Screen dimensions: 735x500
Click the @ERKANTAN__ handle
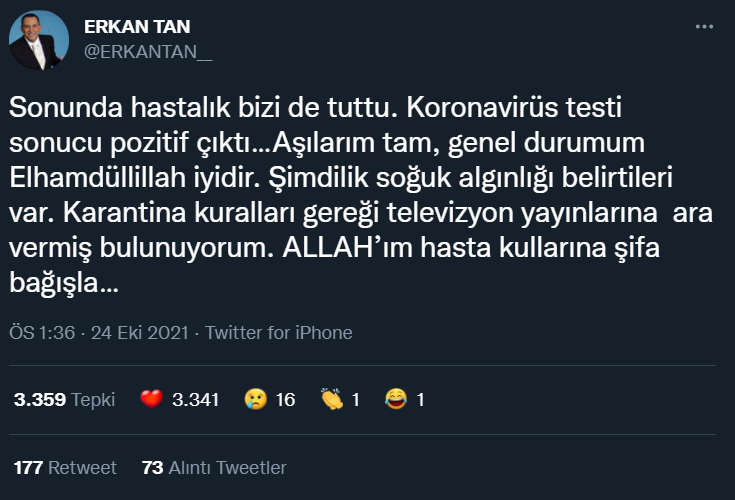coord(148,52)
